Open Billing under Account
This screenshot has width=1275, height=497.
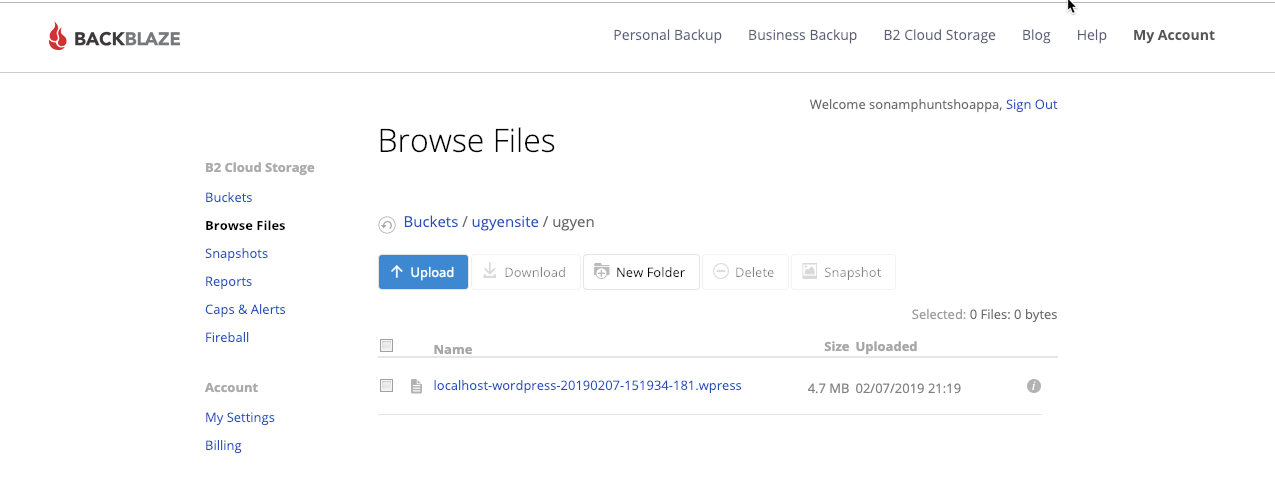pos(223,445)
